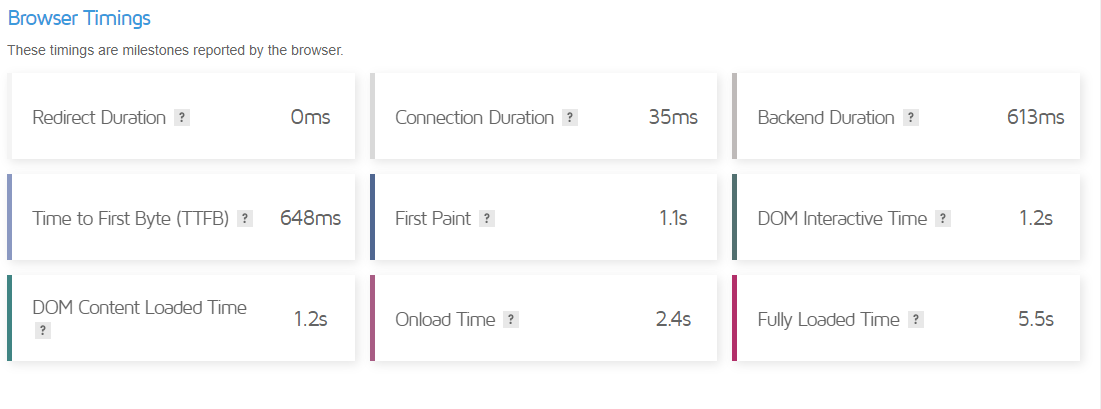This screenshot has height=409, width=1101.
Task: Click the First Paint label text
Action: (433, 219)
